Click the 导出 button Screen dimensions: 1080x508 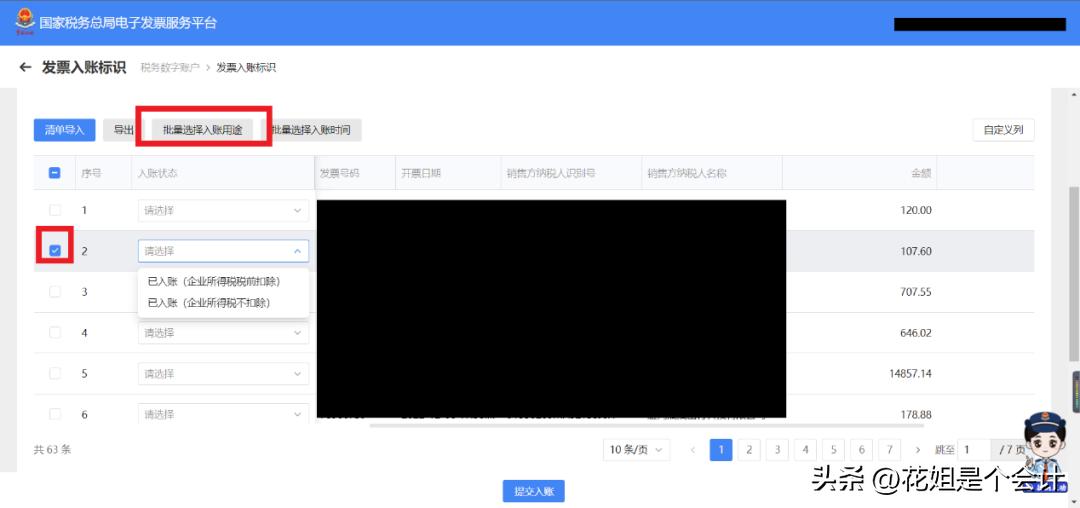click(123, 130)
